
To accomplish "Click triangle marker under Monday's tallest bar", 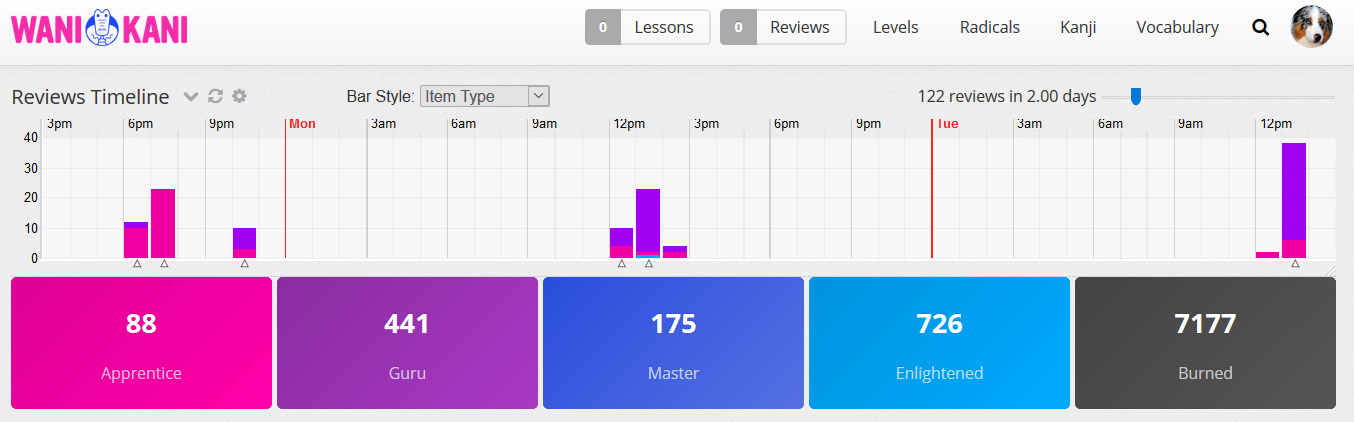I will point(649,264).
